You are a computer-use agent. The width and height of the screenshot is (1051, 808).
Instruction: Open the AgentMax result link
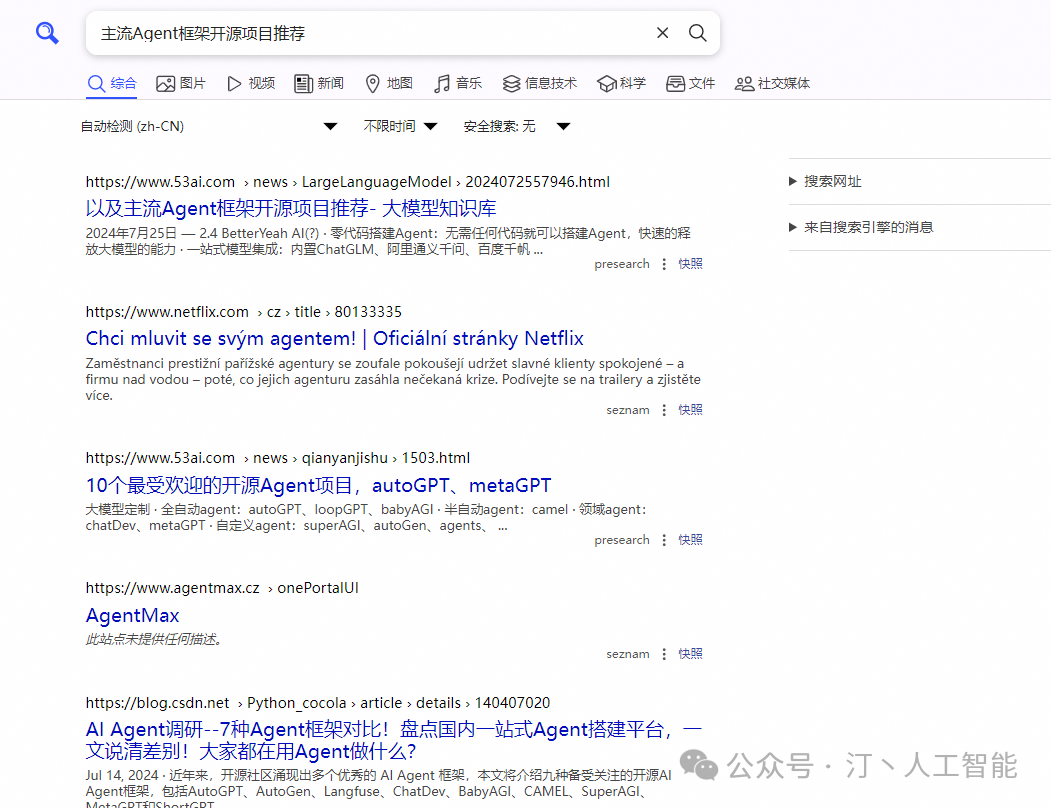132,615
